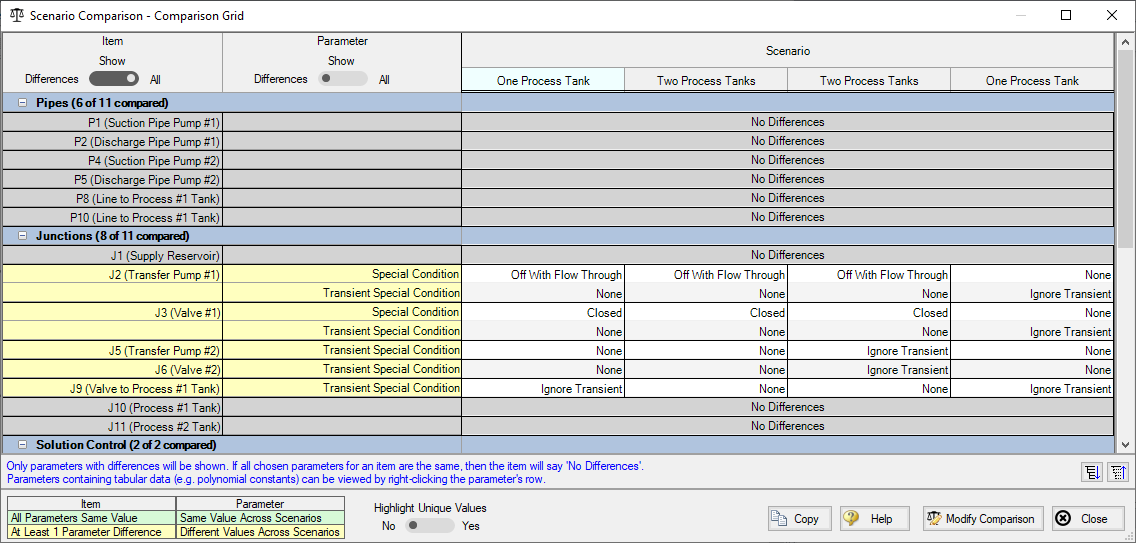Select the P4 (Suction Pipe Pump #2) row

[x=556, y=159]
